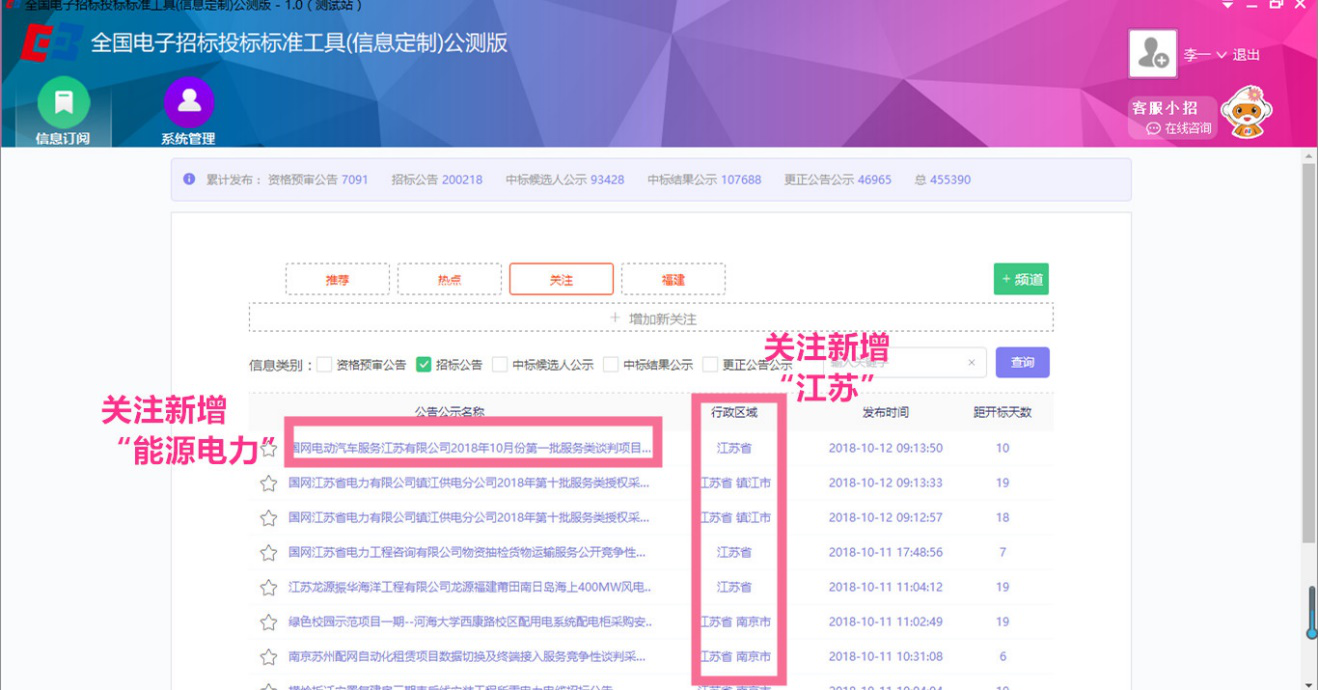Click the user avatar picture

pos(1152,53)
